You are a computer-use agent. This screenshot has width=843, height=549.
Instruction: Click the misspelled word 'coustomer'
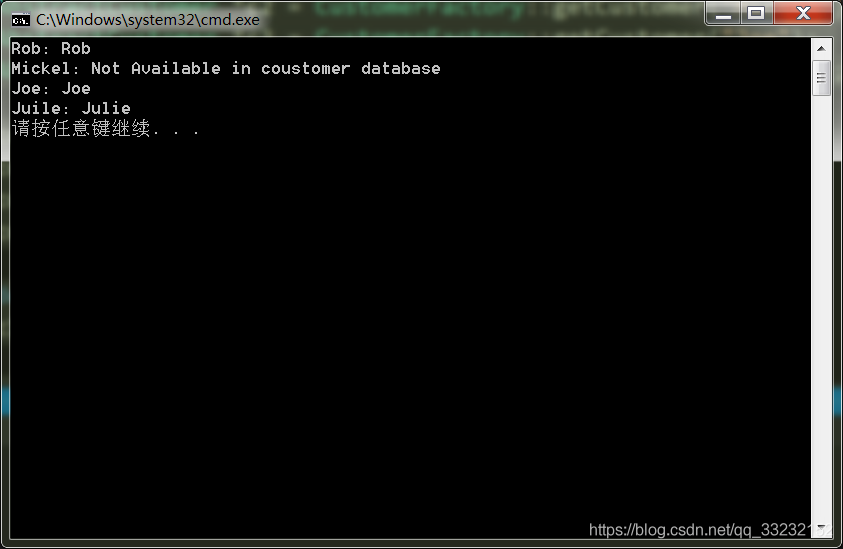[305, 68]
